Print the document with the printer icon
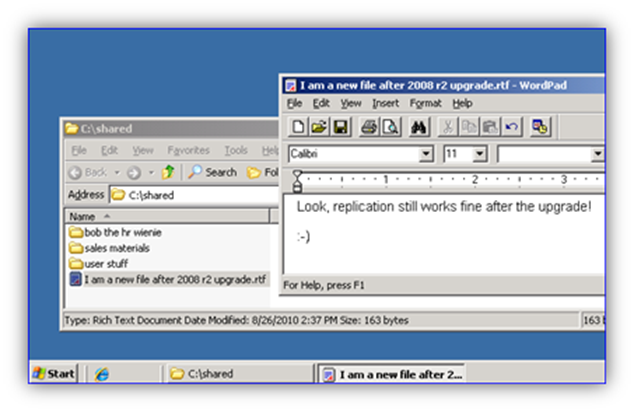 coord(369,127)
